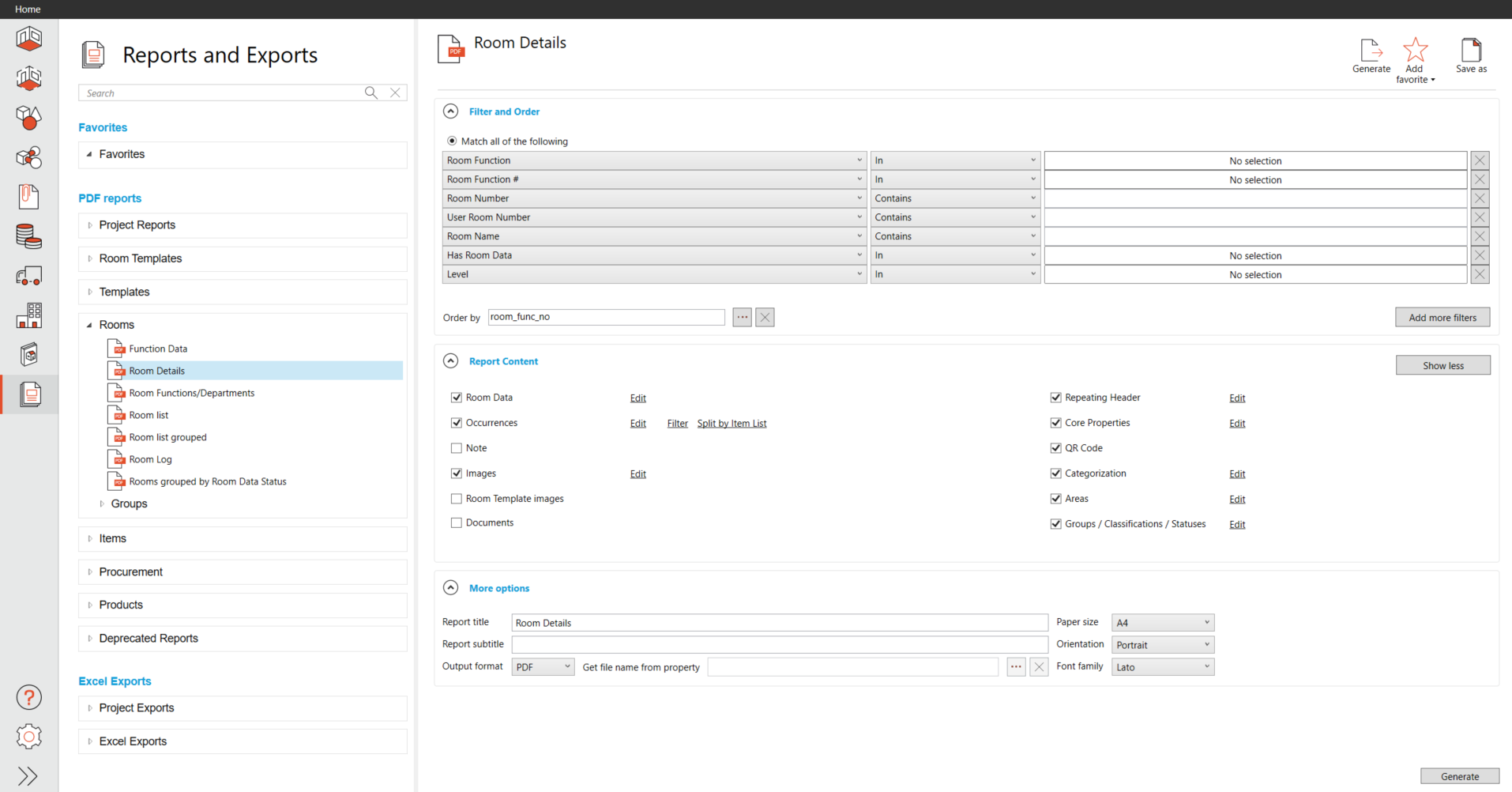This screenshot has height=792, width=1512.
Task: Click the Save as icon
Action: pyautogui.click(x=1471, y=51)
